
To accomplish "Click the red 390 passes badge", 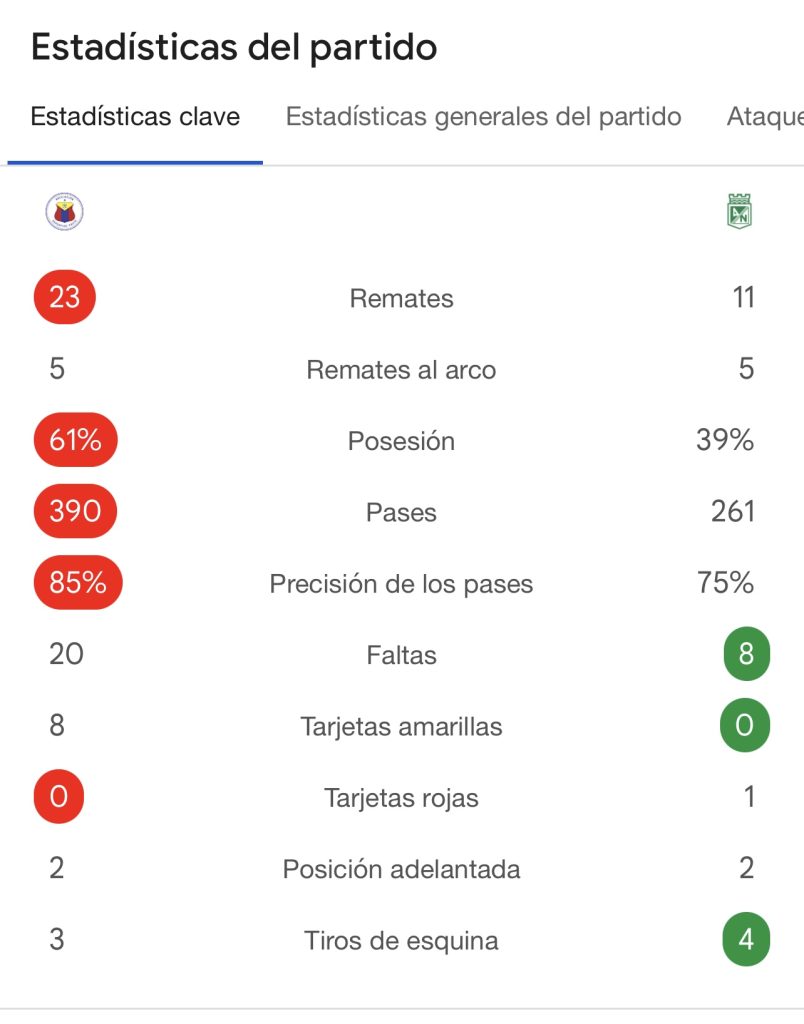I will click(x=76, y=512).
